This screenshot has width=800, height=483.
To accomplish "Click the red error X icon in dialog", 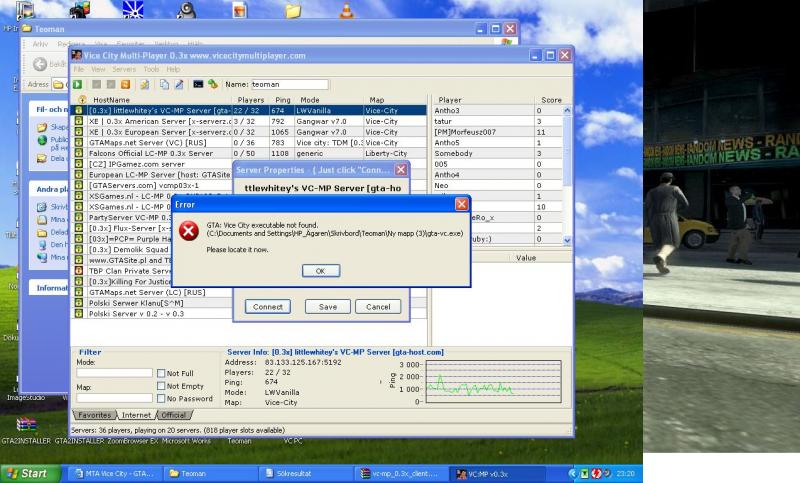I will click(x=189, y=231).
